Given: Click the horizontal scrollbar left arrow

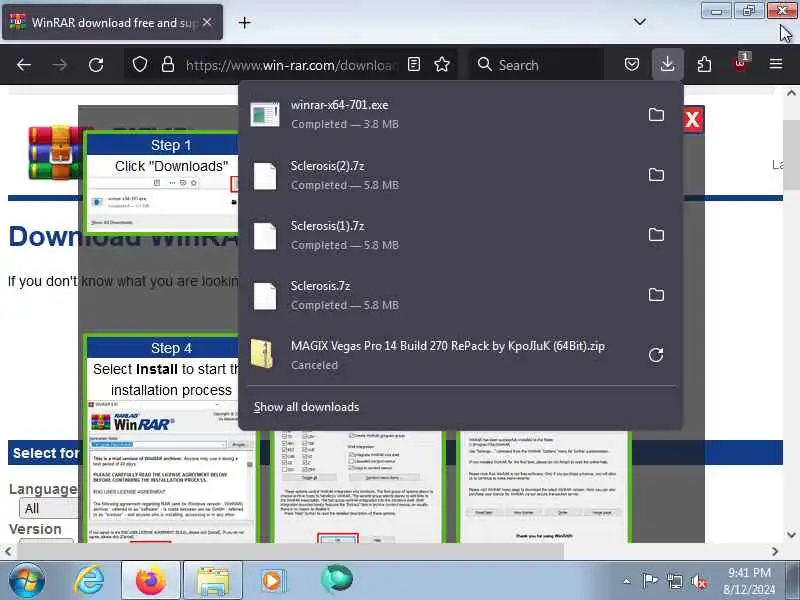Looking at the screenshot, I should pos(8,551).
